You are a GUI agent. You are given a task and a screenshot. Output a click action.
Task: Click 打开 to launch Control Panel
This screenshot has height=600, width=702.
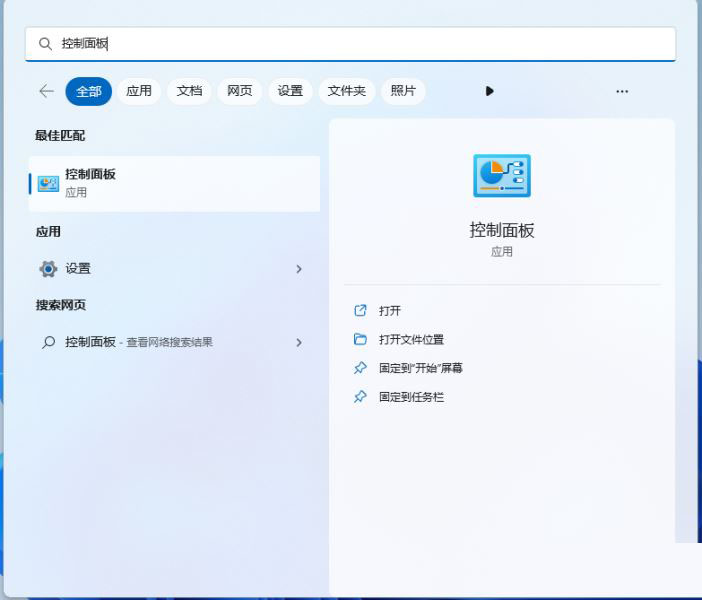point(390,311)
